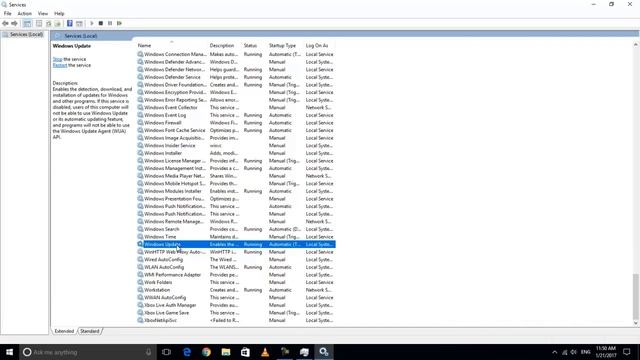Click gear icon of Windows Installer row
640x360 pixels.
[140, 153]
